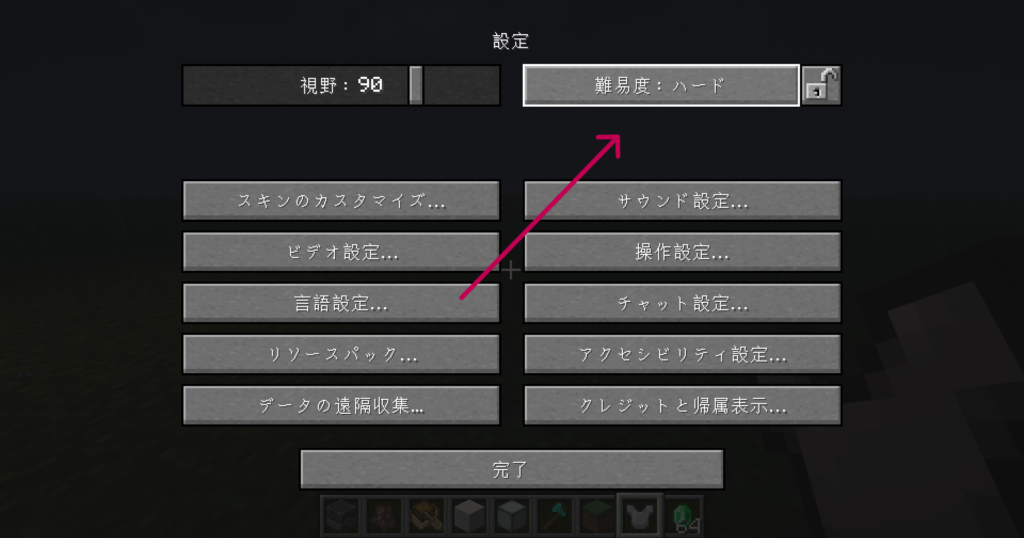The height and width of the screenshot is (538, 1024).
Task: Click 完了 to close settings
Action: coord(511,469)
